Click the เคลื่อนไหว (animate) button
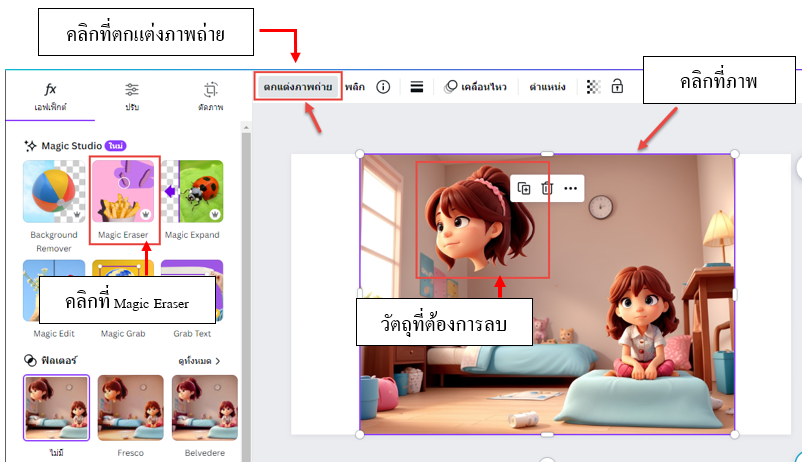This screenshot has width=808, height=469. tap(476, 87)
